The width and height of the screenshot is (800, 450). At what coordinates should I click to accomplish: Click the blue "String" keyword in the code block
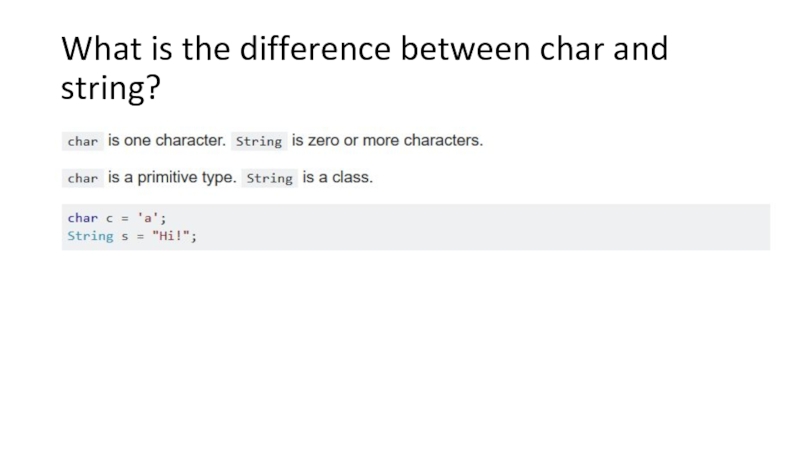click(90, 236)
